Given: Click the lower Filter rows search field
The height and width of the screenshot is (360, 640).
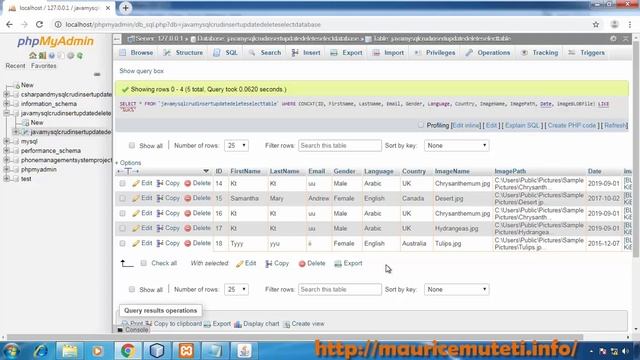Looking at the screenshot, I should (x=340, y=289).
